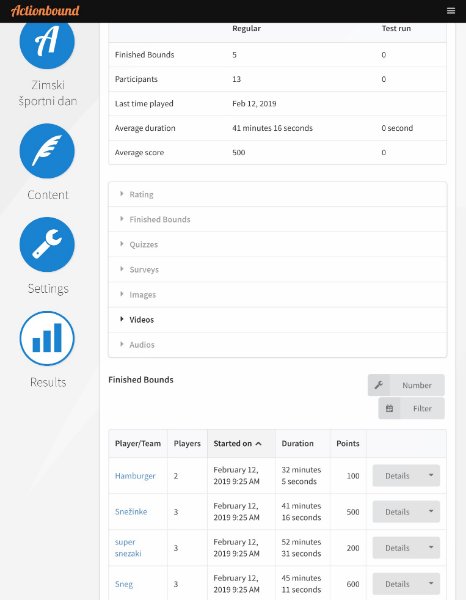Expand the Quizzes section

(x=277, y=244)
